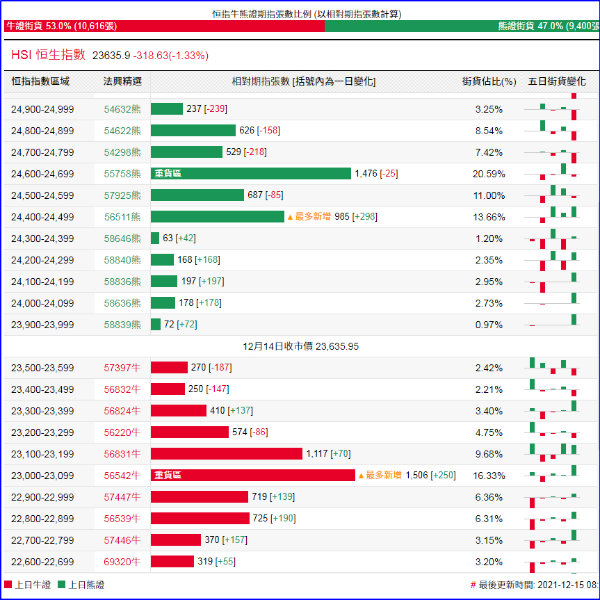Click the orange triangle beside the 985 bear bar
This screenshot has height=600, width=600.
[x=290, y=216]
